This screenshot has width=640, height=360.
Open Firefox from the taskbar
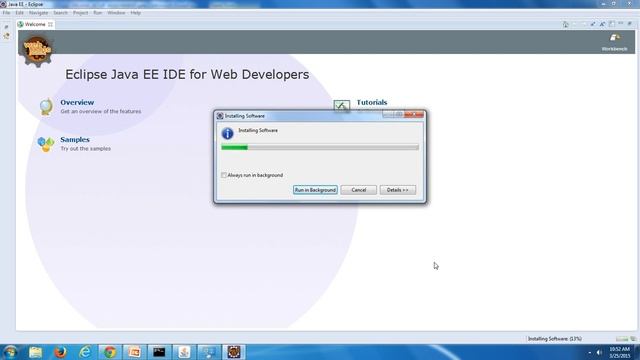pyautogui.click(x=60, y=352)
